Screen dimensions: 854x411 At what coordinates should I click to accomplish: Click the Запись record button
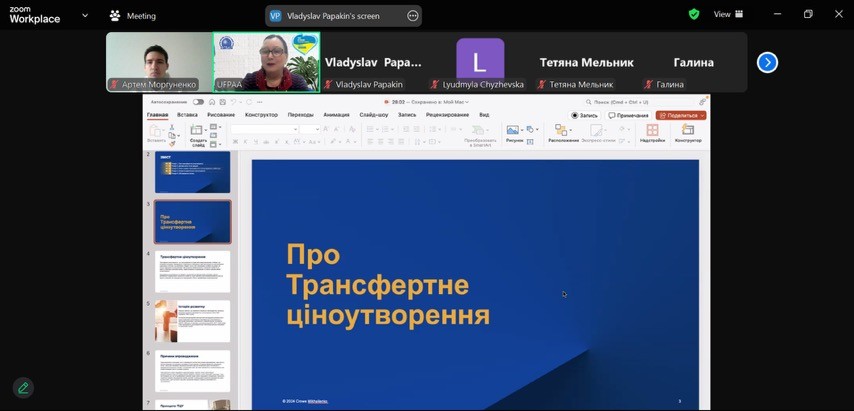(584, 115)
